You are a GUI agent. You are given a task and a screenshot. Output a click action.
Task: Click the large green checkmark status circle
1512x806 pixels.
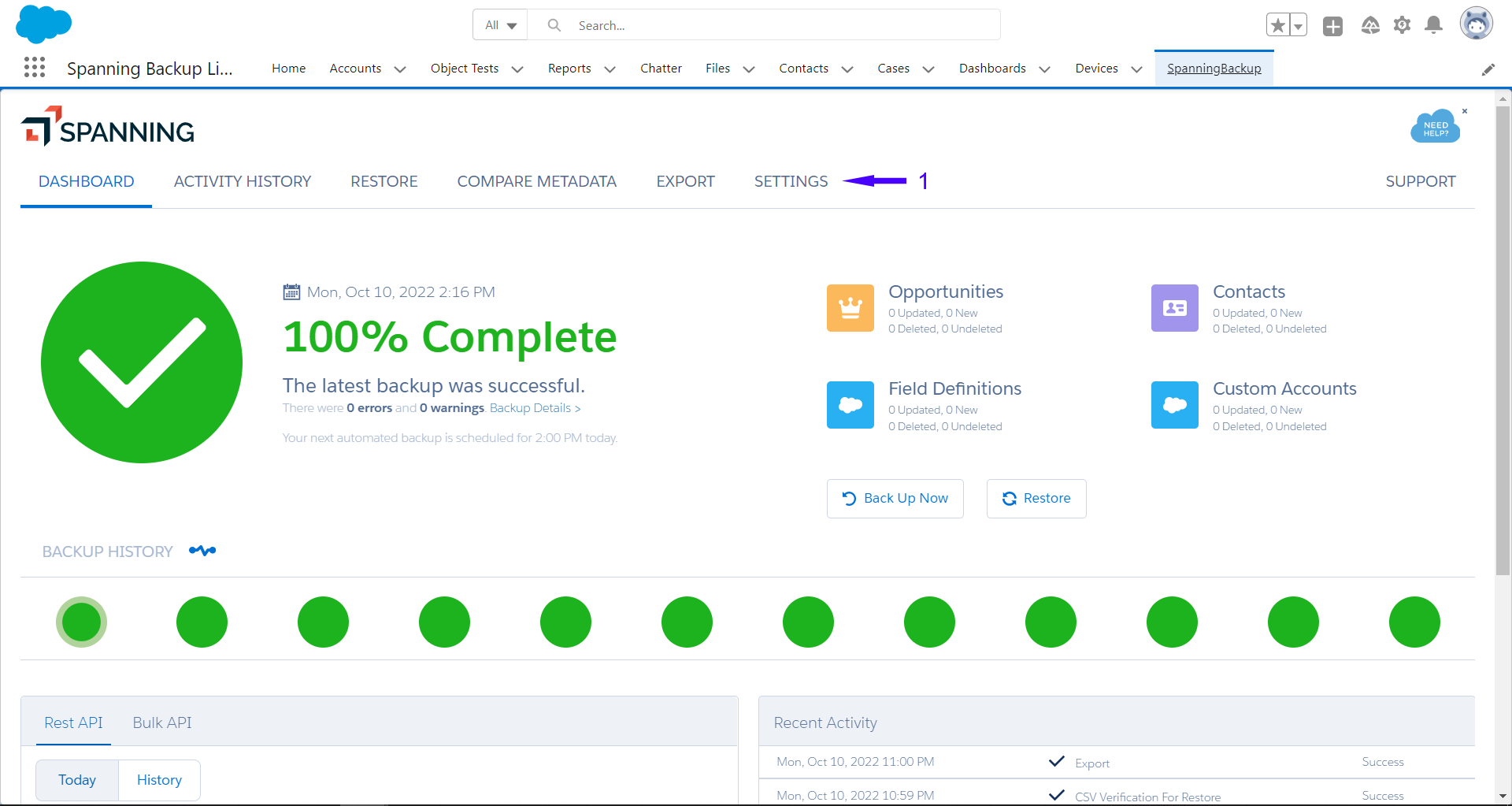click(142, 362)
